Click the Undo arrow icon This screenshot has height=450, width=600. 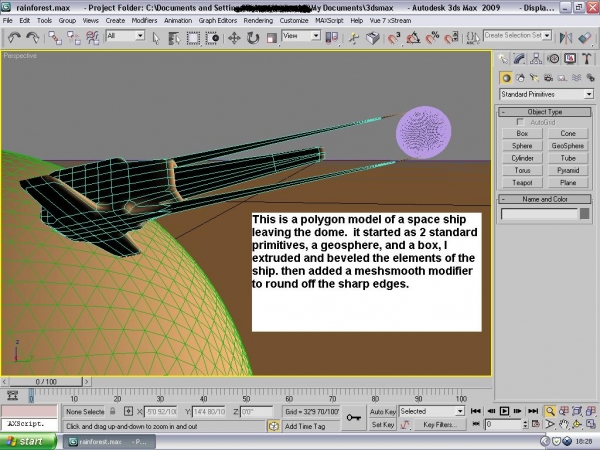[x=14, y=38]
